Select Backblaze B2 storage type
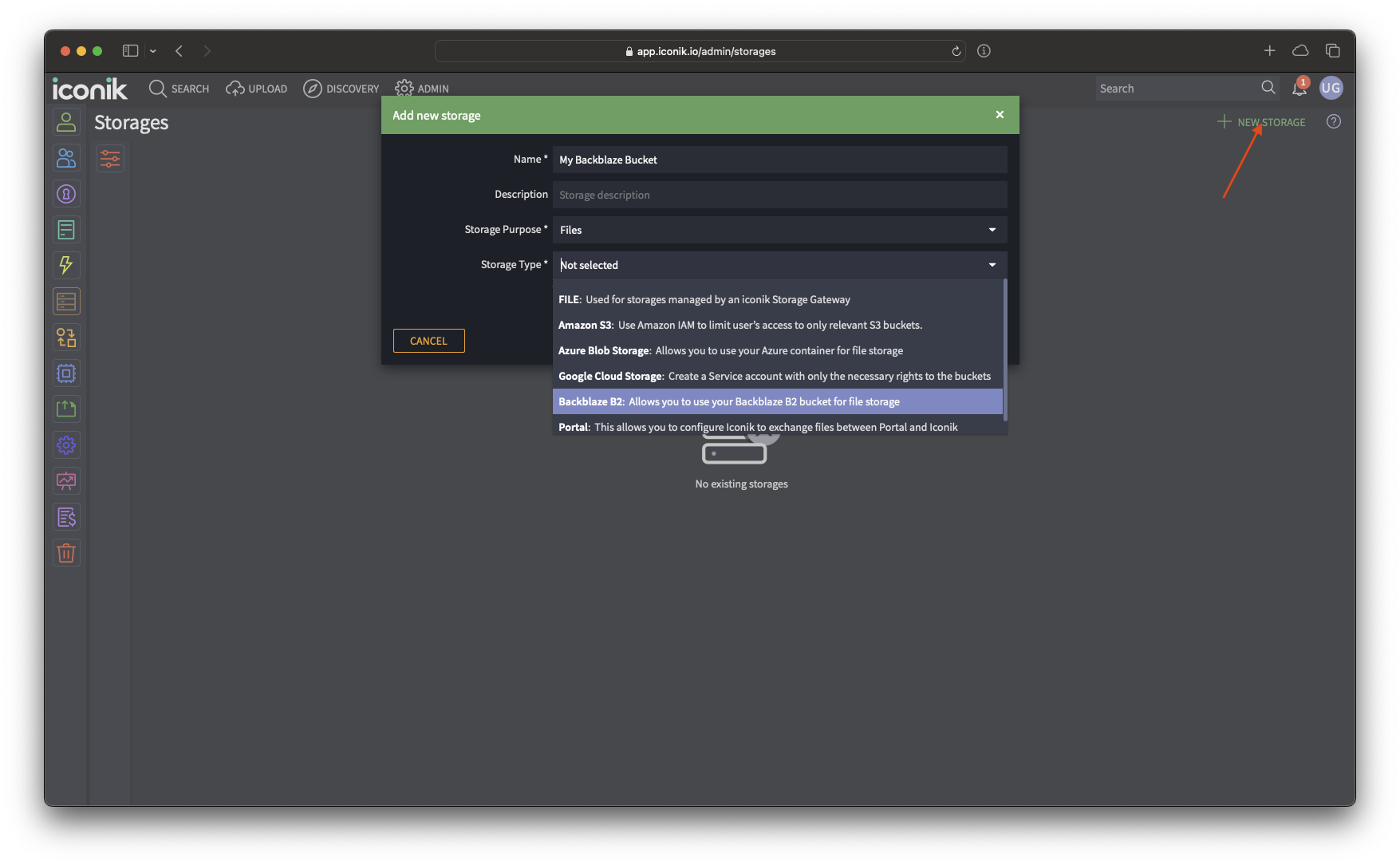The height and width of the screenshot is (865, 1400). point(778,401)
